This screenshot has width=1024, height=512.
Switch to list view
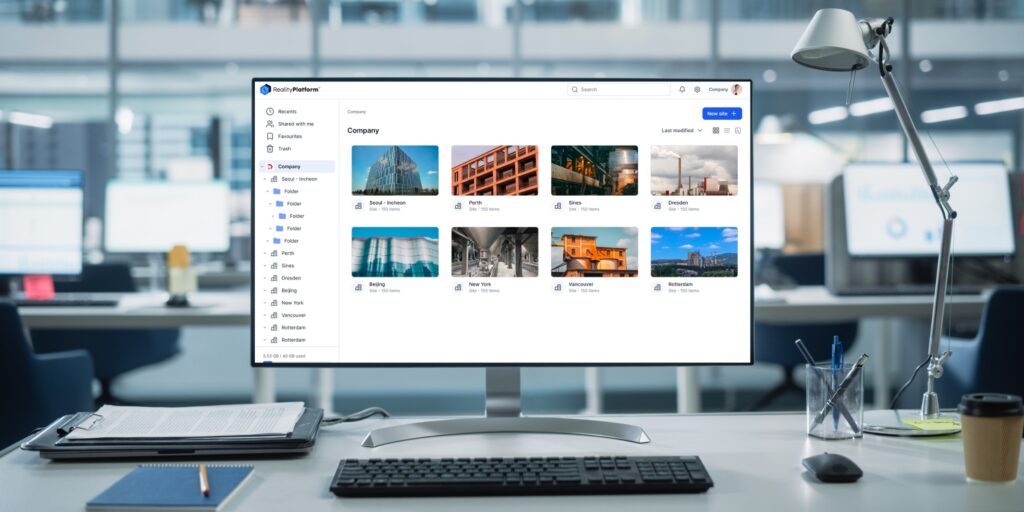click(727, 130)
